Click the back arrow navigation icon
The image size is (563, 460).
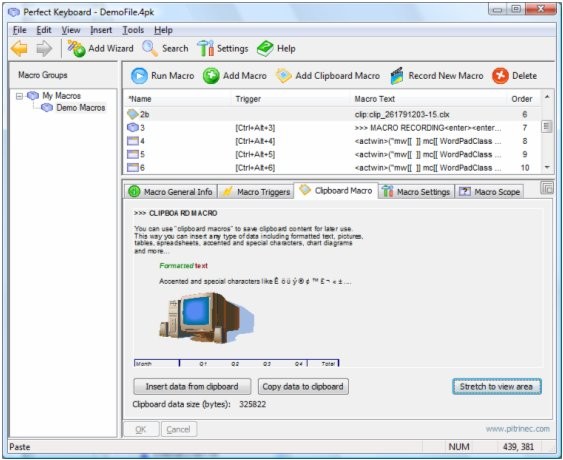(x=19, y=48)
